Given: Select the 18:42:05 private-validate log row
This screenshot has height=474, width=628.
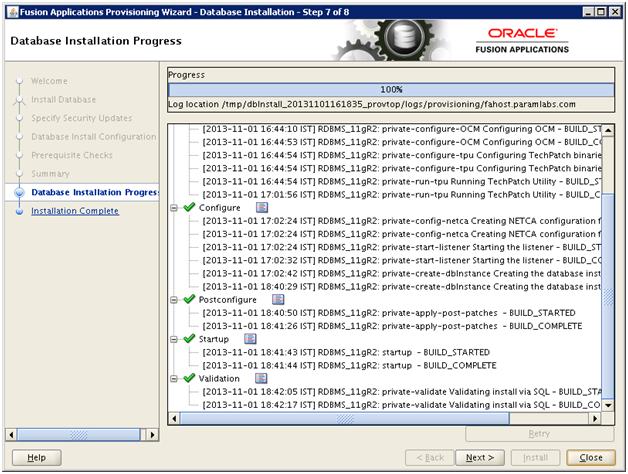Looking at the screenshot, I should click(x=402, y=391).
